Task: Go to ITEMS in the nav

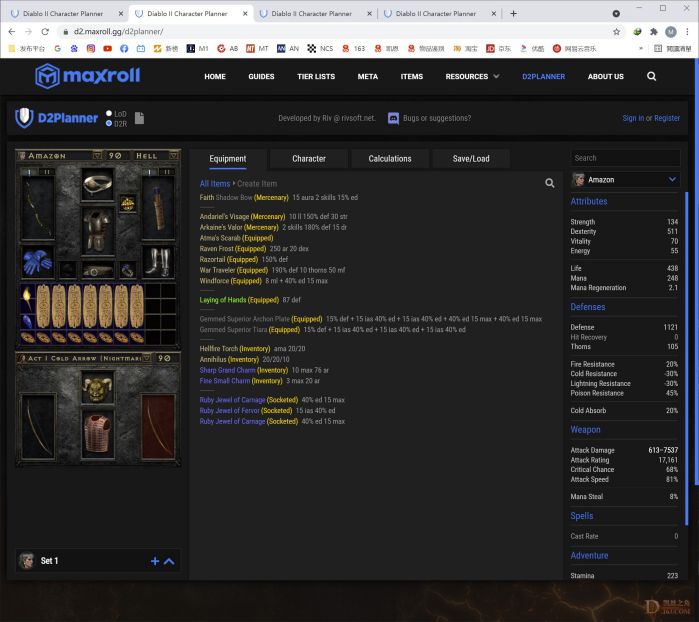Action: pos(411,76)
